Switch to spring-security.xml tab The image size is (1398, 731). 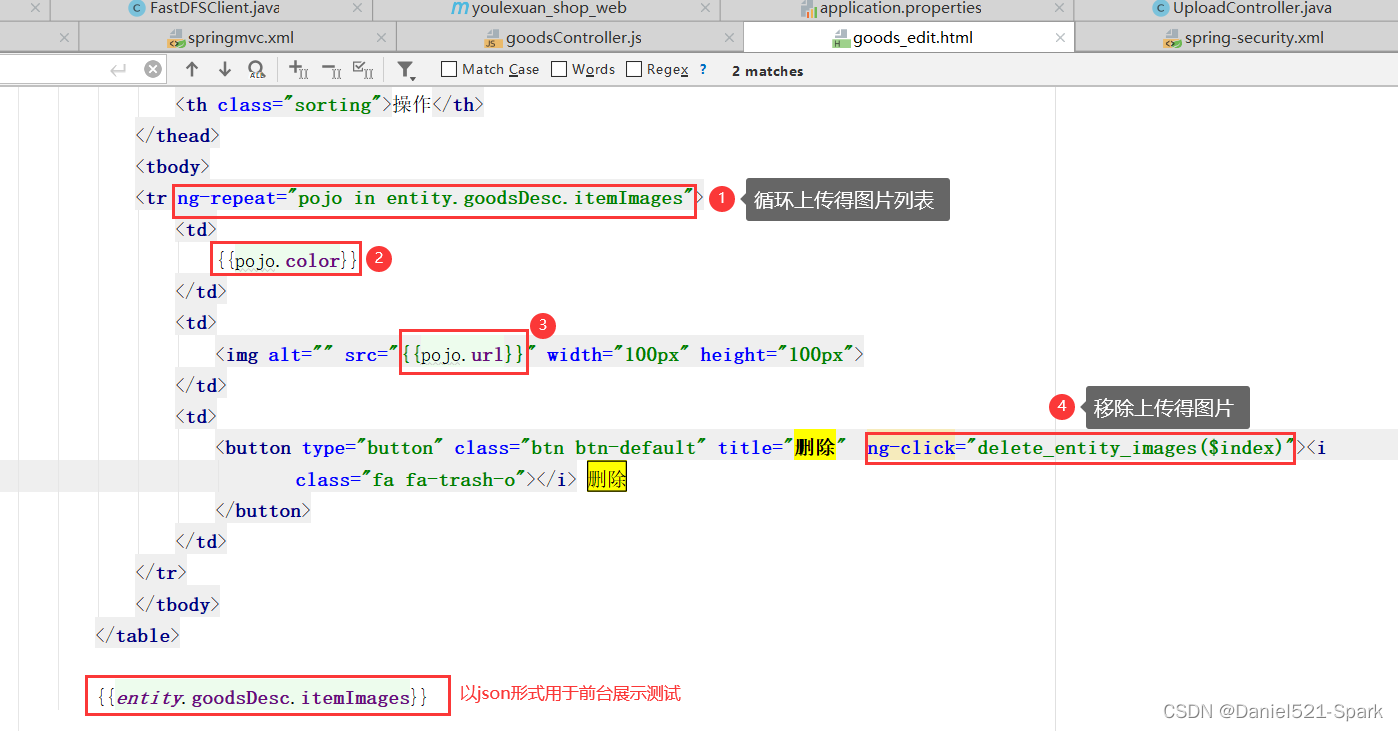(1243, 38)
